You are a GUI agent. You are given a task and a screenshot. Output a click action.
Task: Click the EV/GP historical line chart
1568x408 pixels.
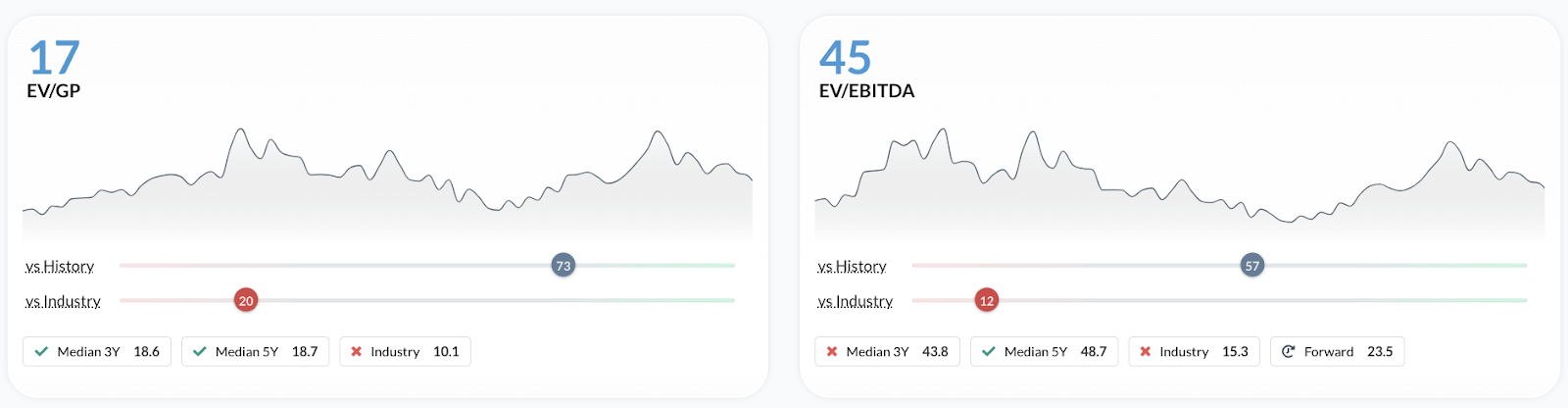[x=387, y=186]
